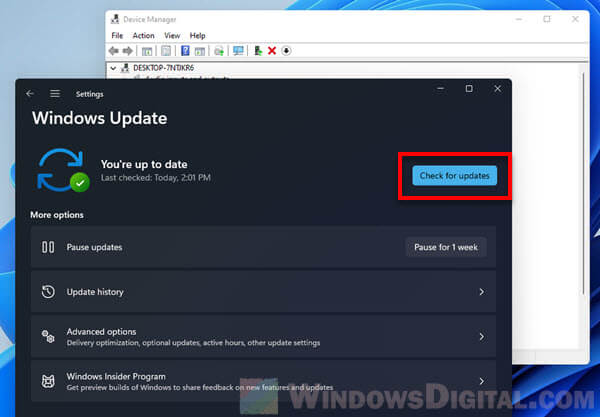This screenshot has width=600, height=417.
Task: Click the "More options" heading
Action: tap(57, 215)
